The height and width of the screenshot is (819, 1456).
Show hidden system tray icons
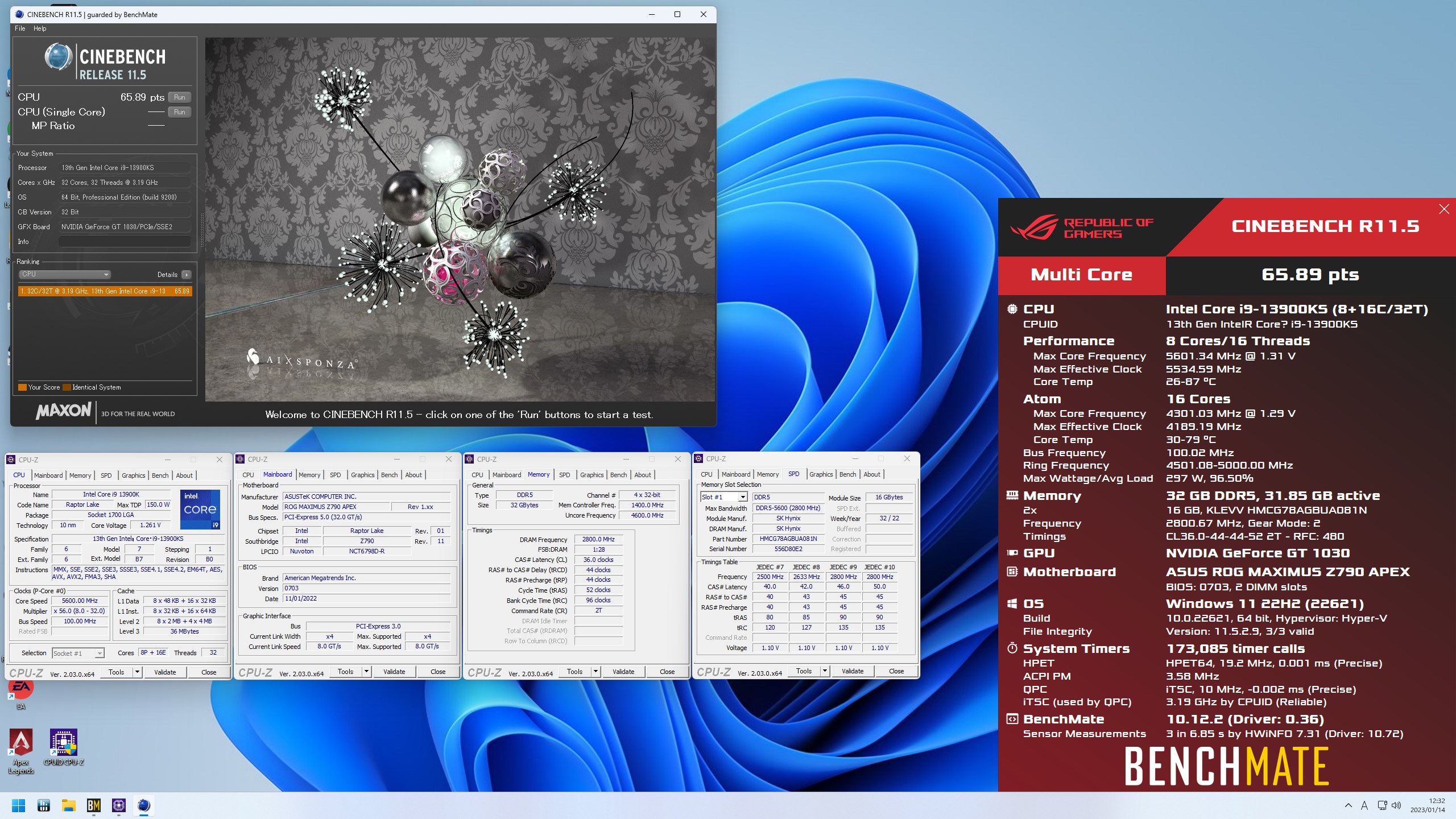(x=1349, y=805)
